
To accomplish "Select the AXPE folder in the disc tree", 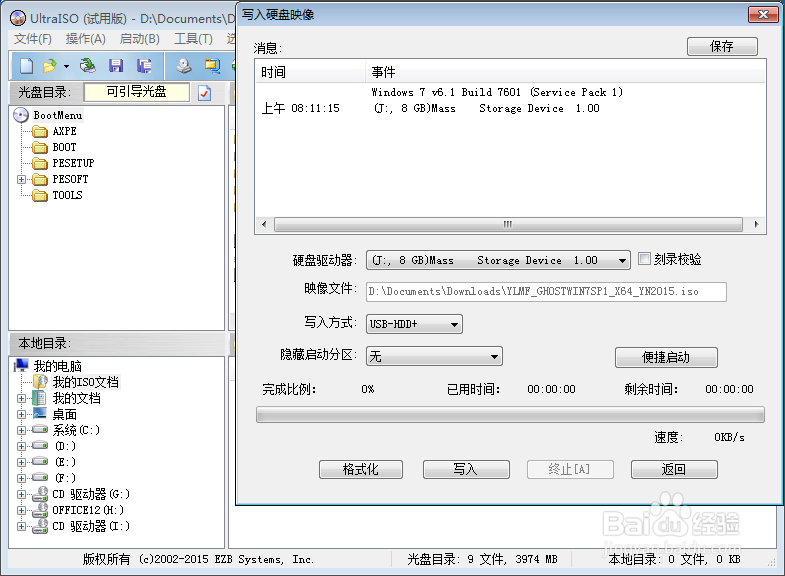I will 65,131.
